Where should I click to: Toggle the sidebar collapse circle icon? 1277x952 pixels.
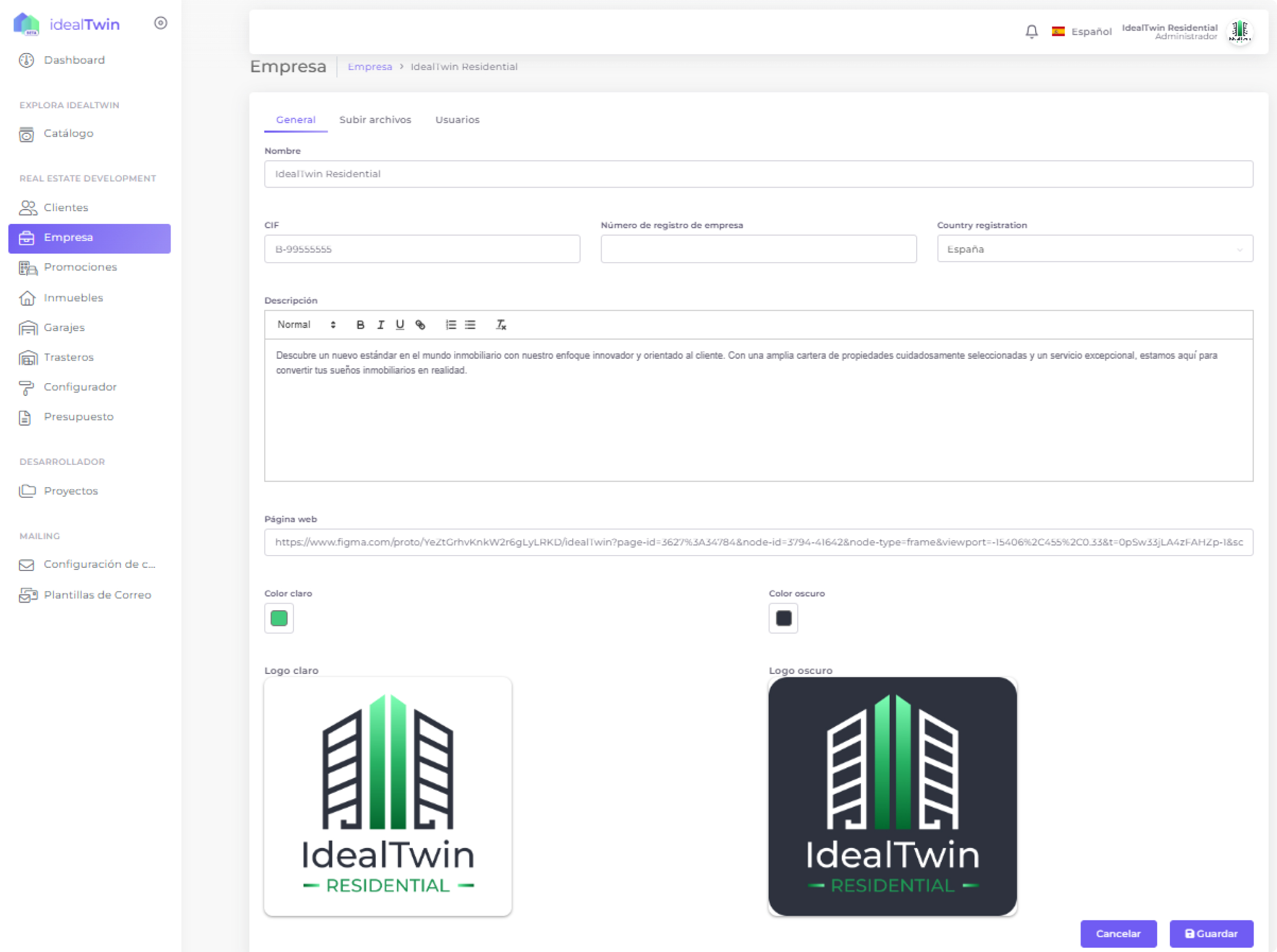pos(161,23)
